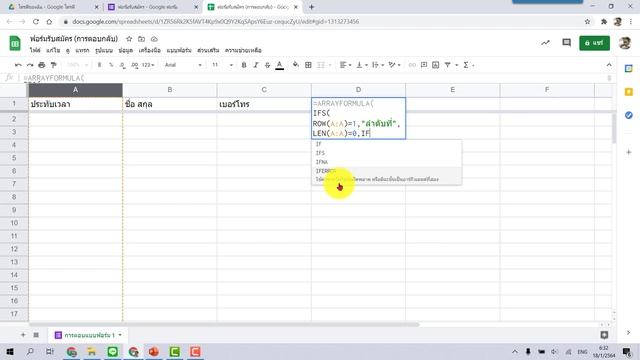Open the แก้ไข (Edit) menu

click(x=53, y=50)
